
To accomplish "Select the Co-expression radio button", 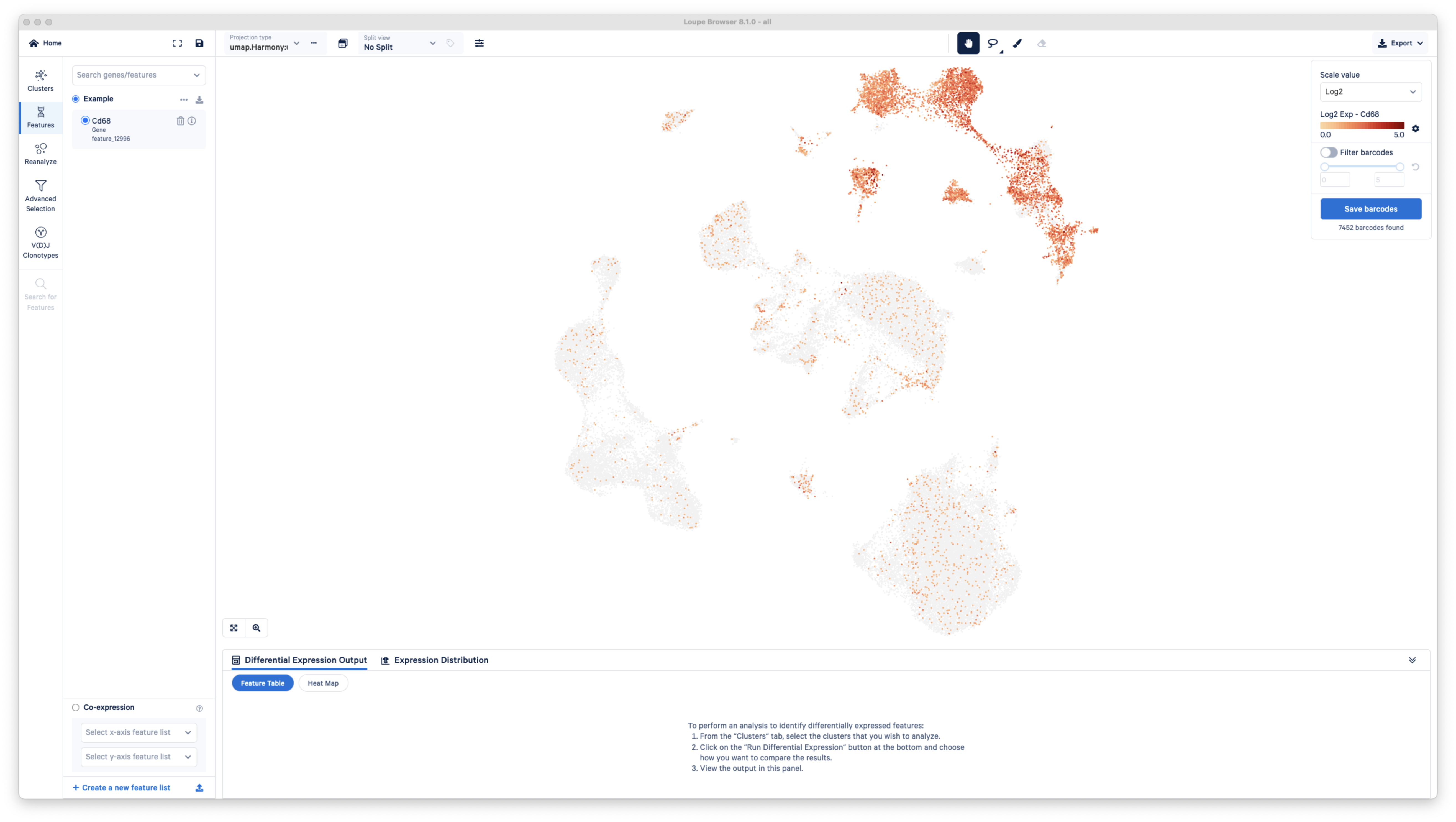I will (x=76, y=707).
